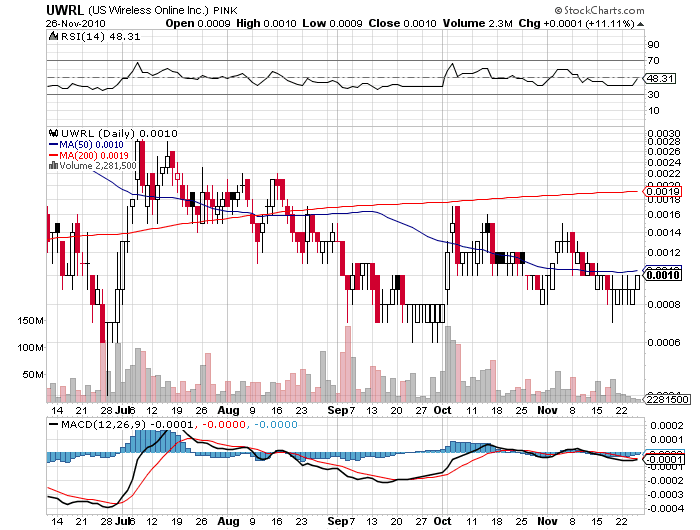Click the 0.0030 price axis label

click(664, 134)
